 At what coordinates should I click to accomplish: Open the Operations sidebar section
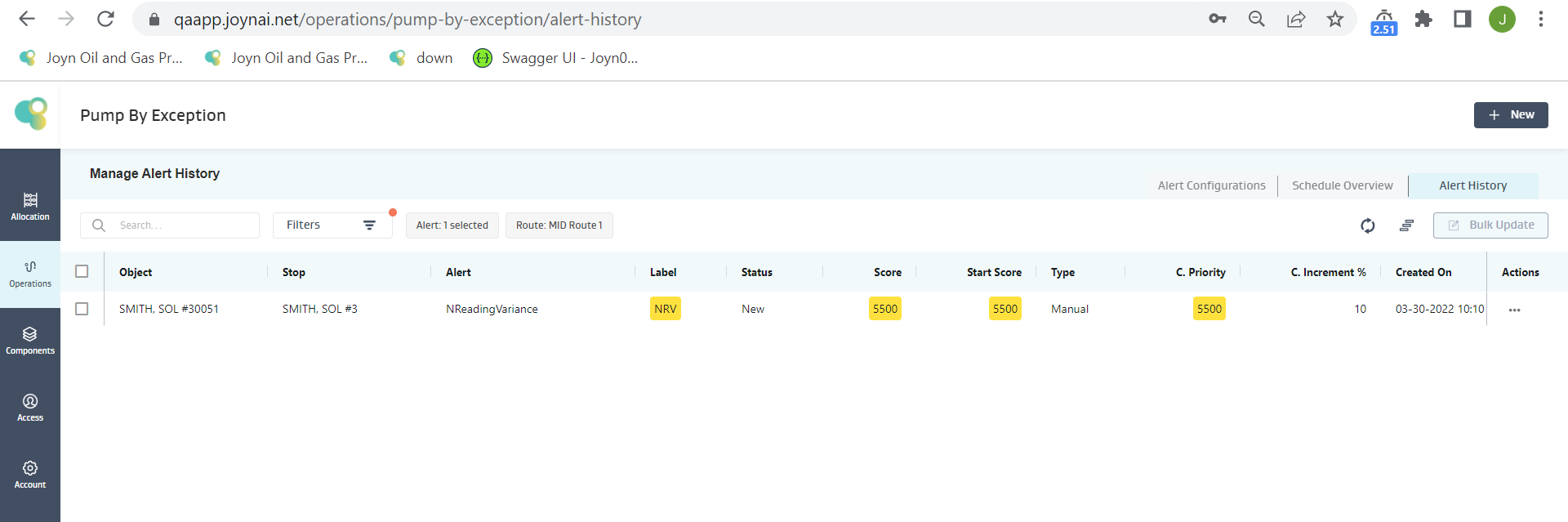click(x=30, y=274)
